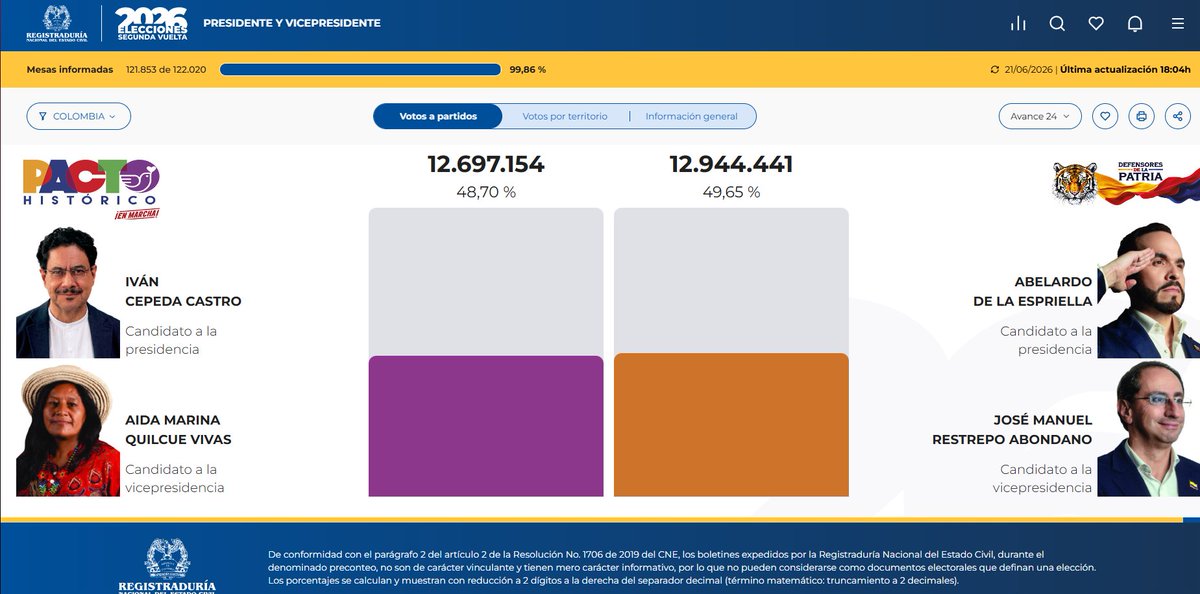Click the Pacto Histórico party logo
Image resolution: width=1200 pixels, height=594 pixels.
[x=91, y=189]
